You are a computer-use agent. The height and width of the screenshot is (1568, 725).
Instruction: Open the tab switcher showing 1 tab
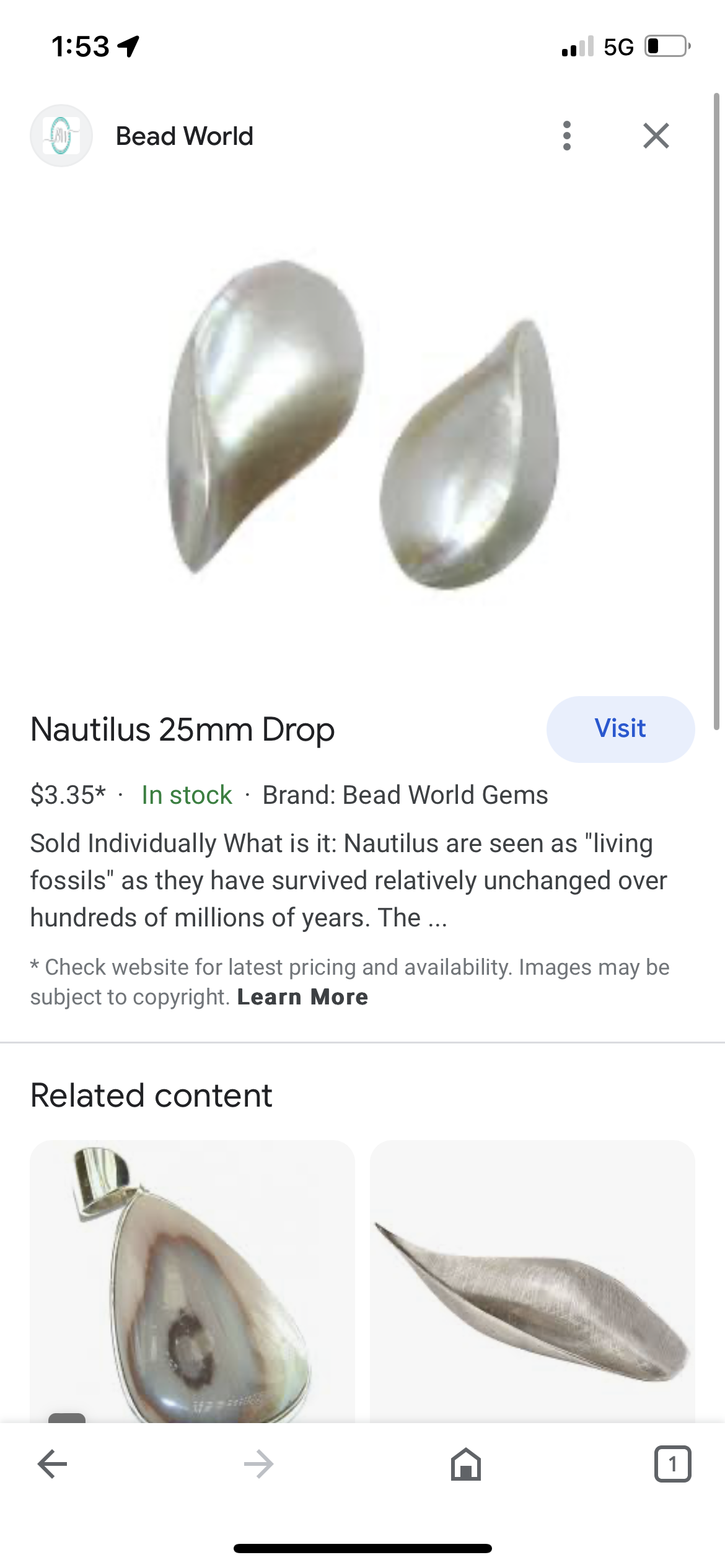(672, 1464)
